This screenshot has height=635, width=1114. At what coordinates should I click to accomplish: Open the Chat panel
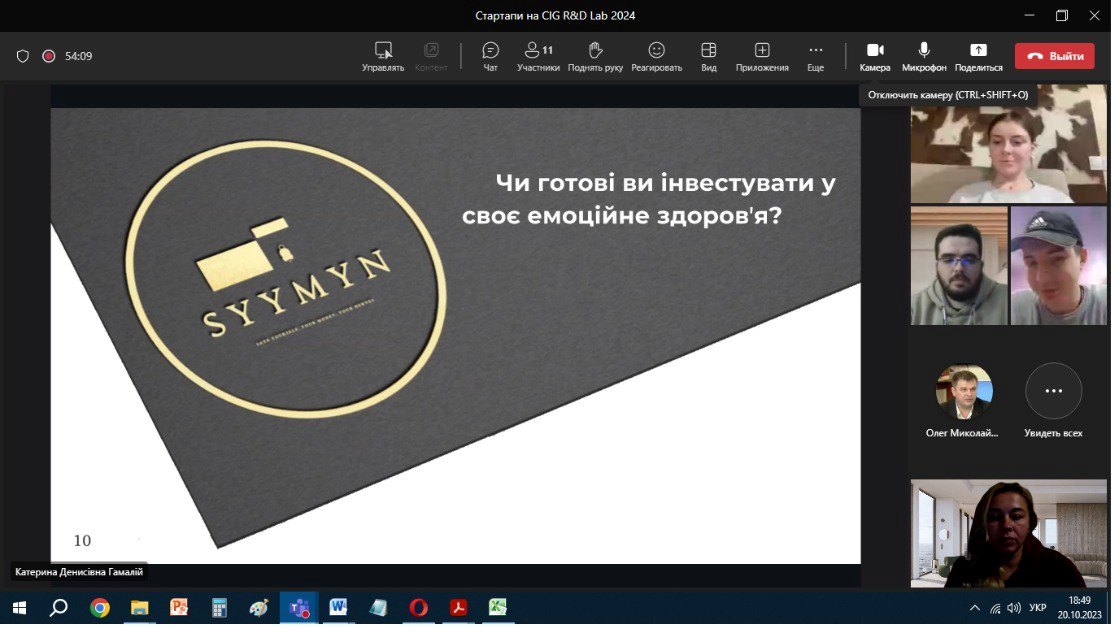490,56
